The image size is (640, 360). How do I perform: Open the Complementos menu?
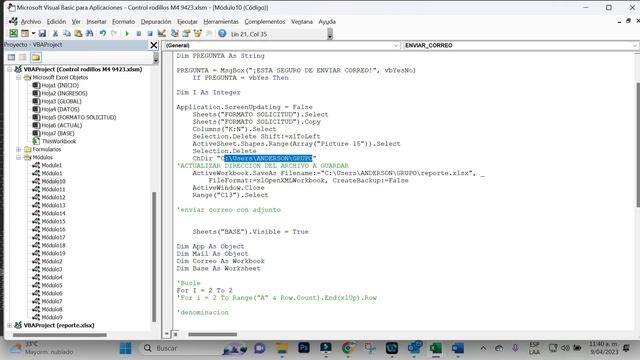pos(264,22)
